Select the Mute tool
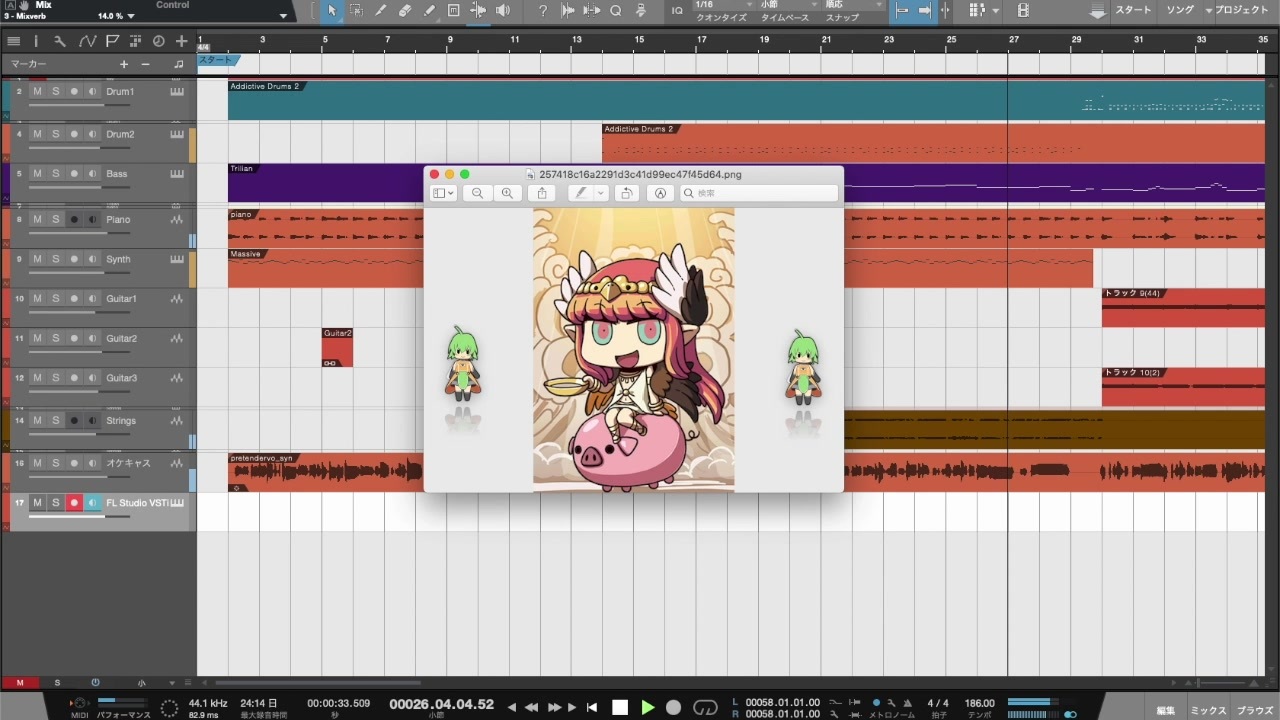Screen dimensions: 1280x720 click(x=453, y=11)
